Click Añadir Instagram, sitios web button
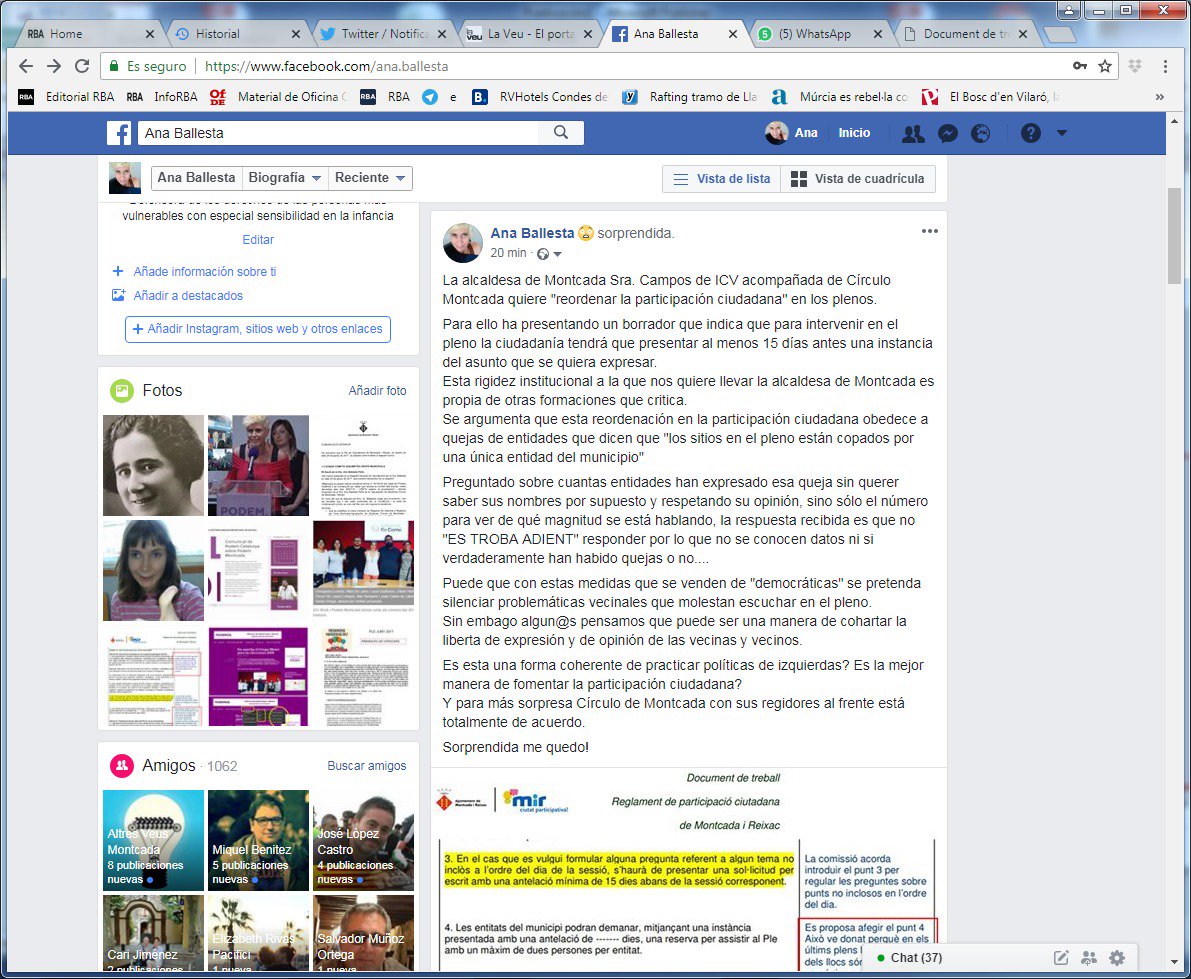 coord(257,330)
